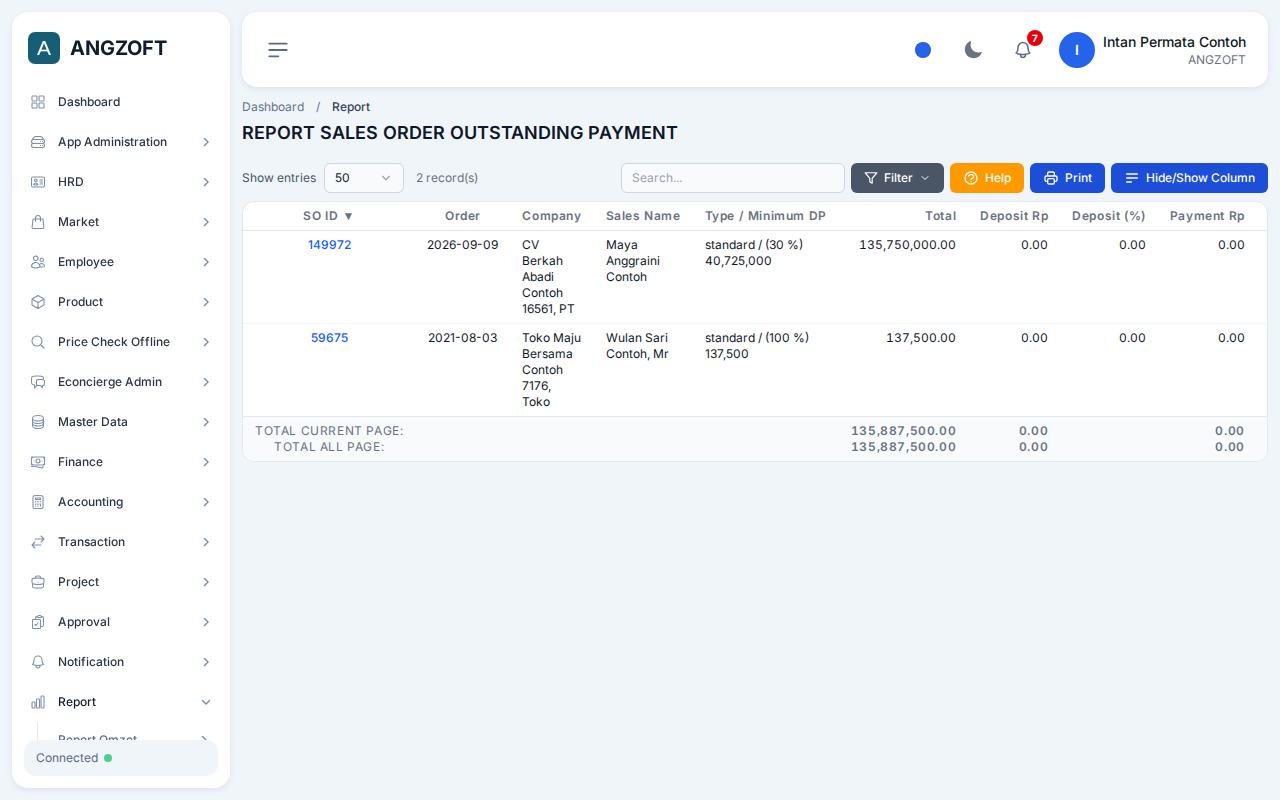Expand the Accounting menu chevron
1280x800 pixels.
pos(206,502)
